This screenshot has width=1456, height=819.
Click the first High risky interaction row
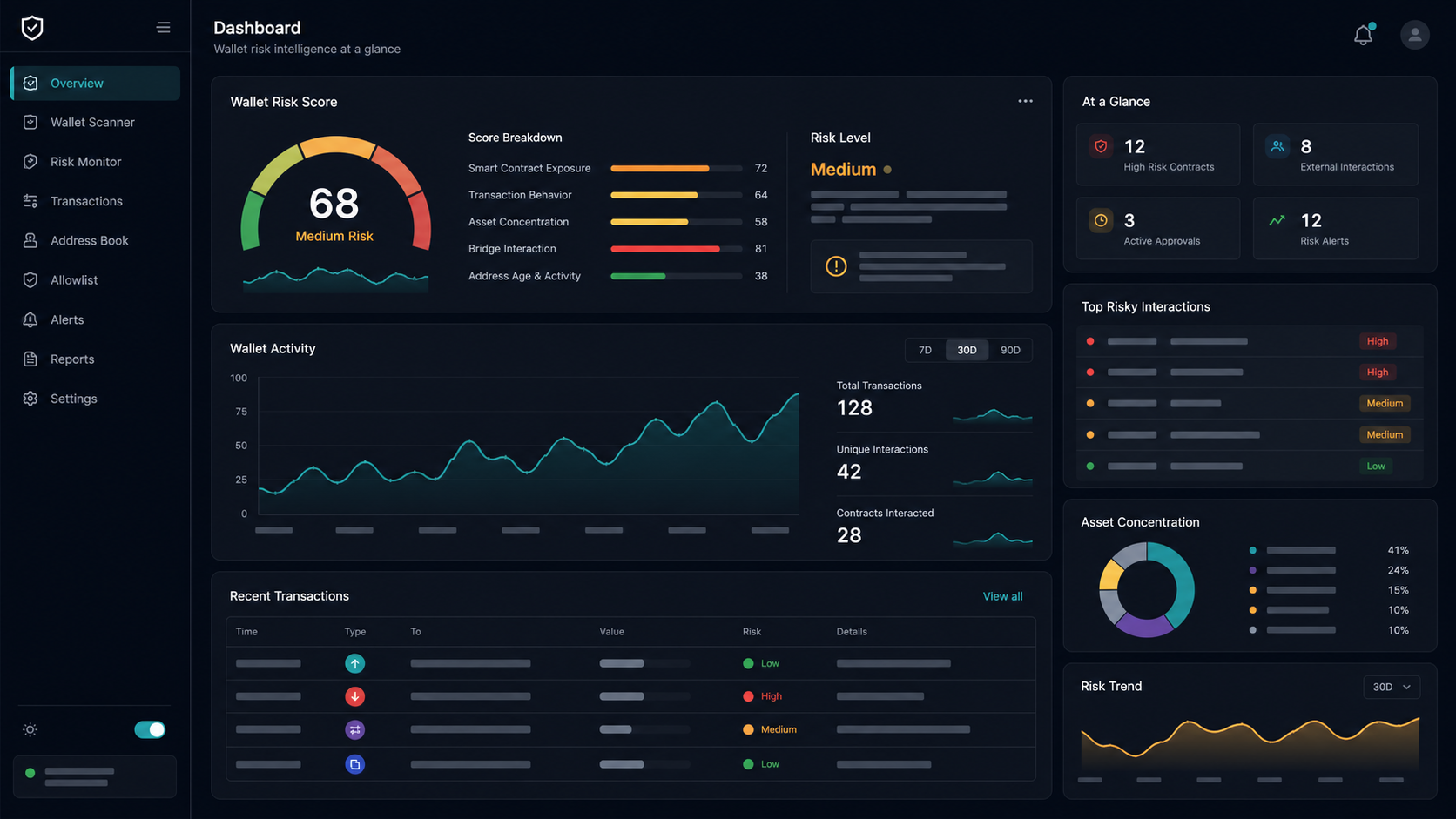pos(1250,341)
